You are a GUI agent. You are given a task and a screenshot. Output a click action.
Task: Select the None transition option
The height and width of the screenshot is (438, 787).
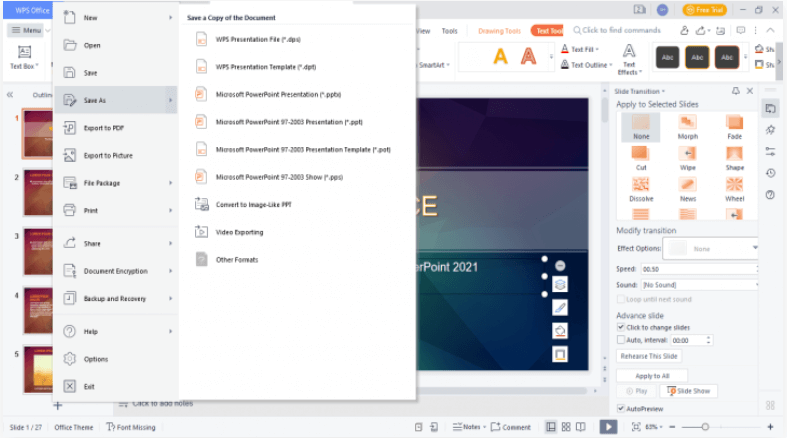(641, 126)
